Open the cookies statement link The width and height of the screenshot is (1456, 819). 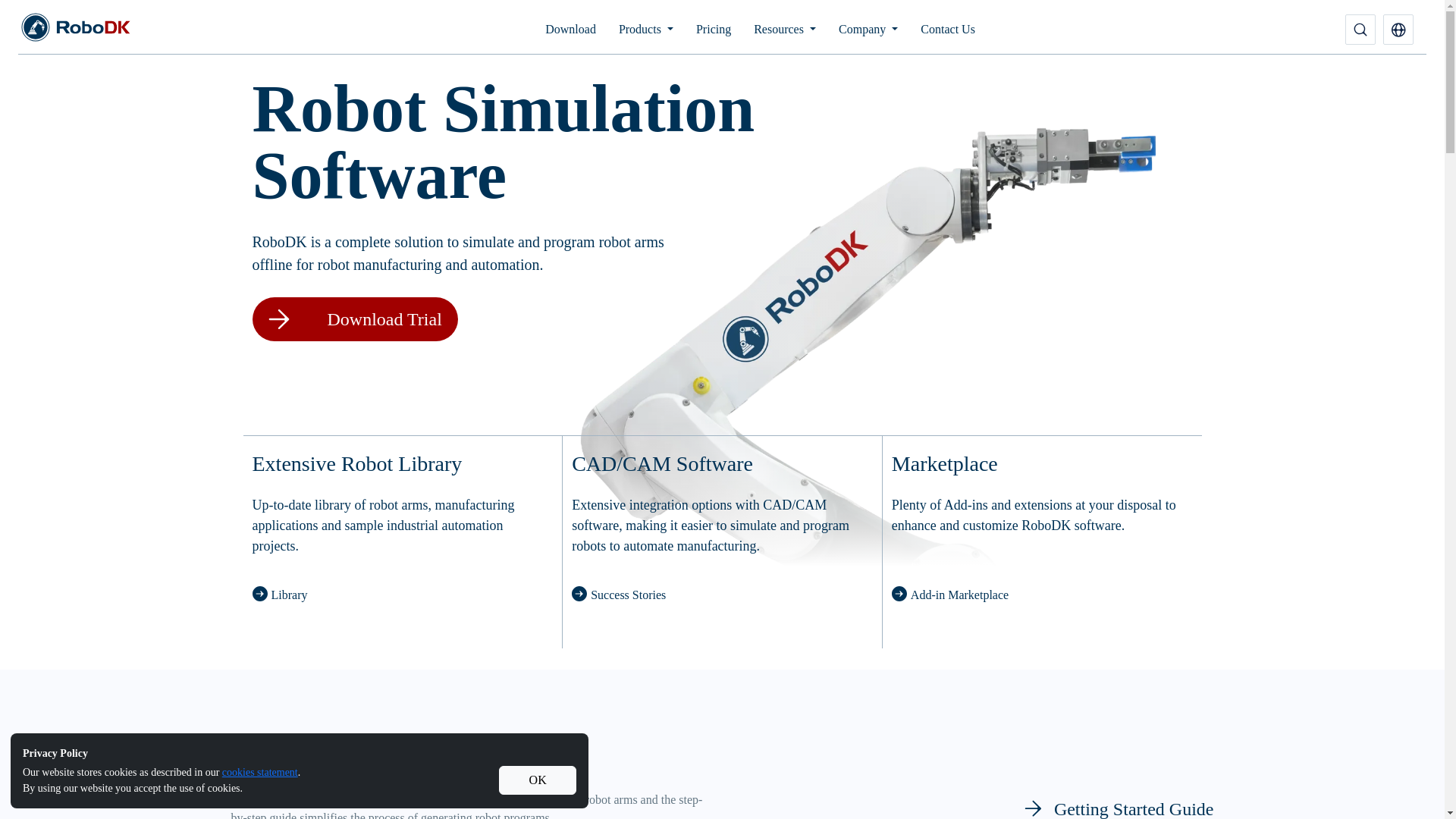[x=259, y=773]
